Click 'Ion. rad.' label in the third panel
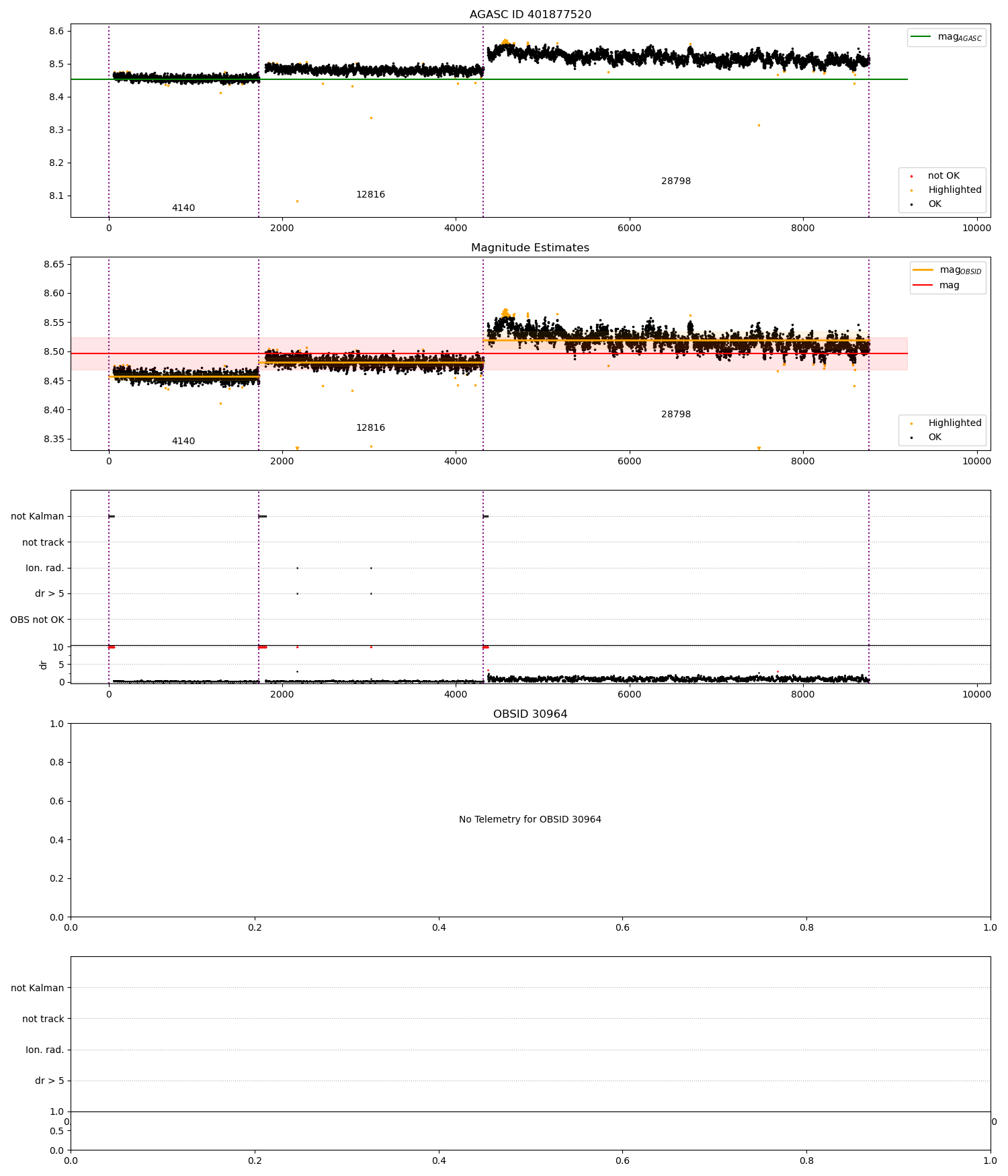This screenshot has height=1176, width=1008. pyautogui.click(x=45, y=569)
